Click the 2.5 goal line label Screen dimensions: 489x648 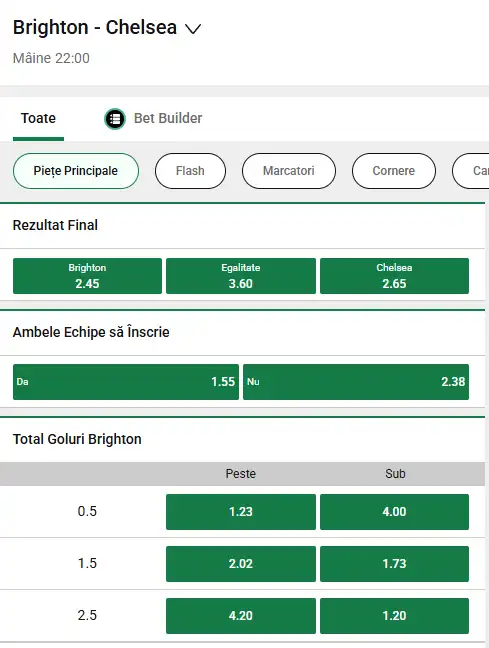pos(87,616)
